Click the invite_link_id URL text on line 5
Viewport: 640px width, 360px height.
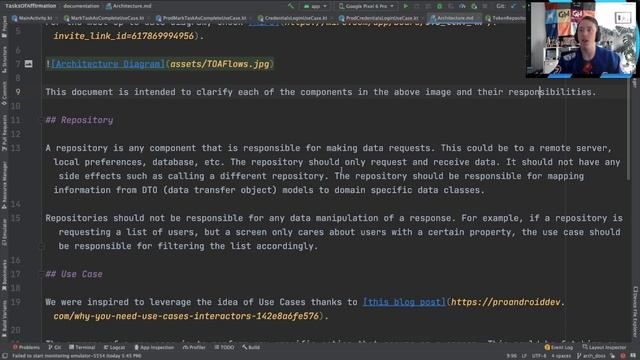(x=124, y=36)
